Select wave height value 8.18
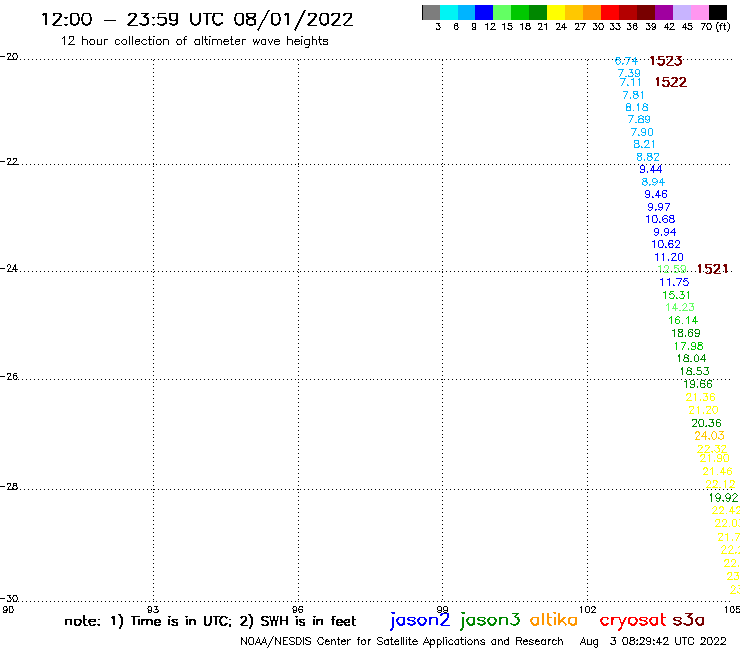The height and width of the screenshot is (650, 740). coord(637,107)
